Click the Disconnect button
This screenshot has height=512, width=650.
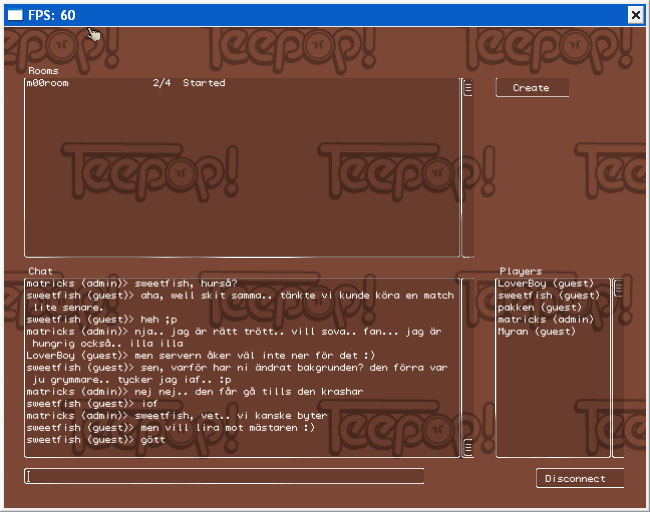[x=580, y=478]
